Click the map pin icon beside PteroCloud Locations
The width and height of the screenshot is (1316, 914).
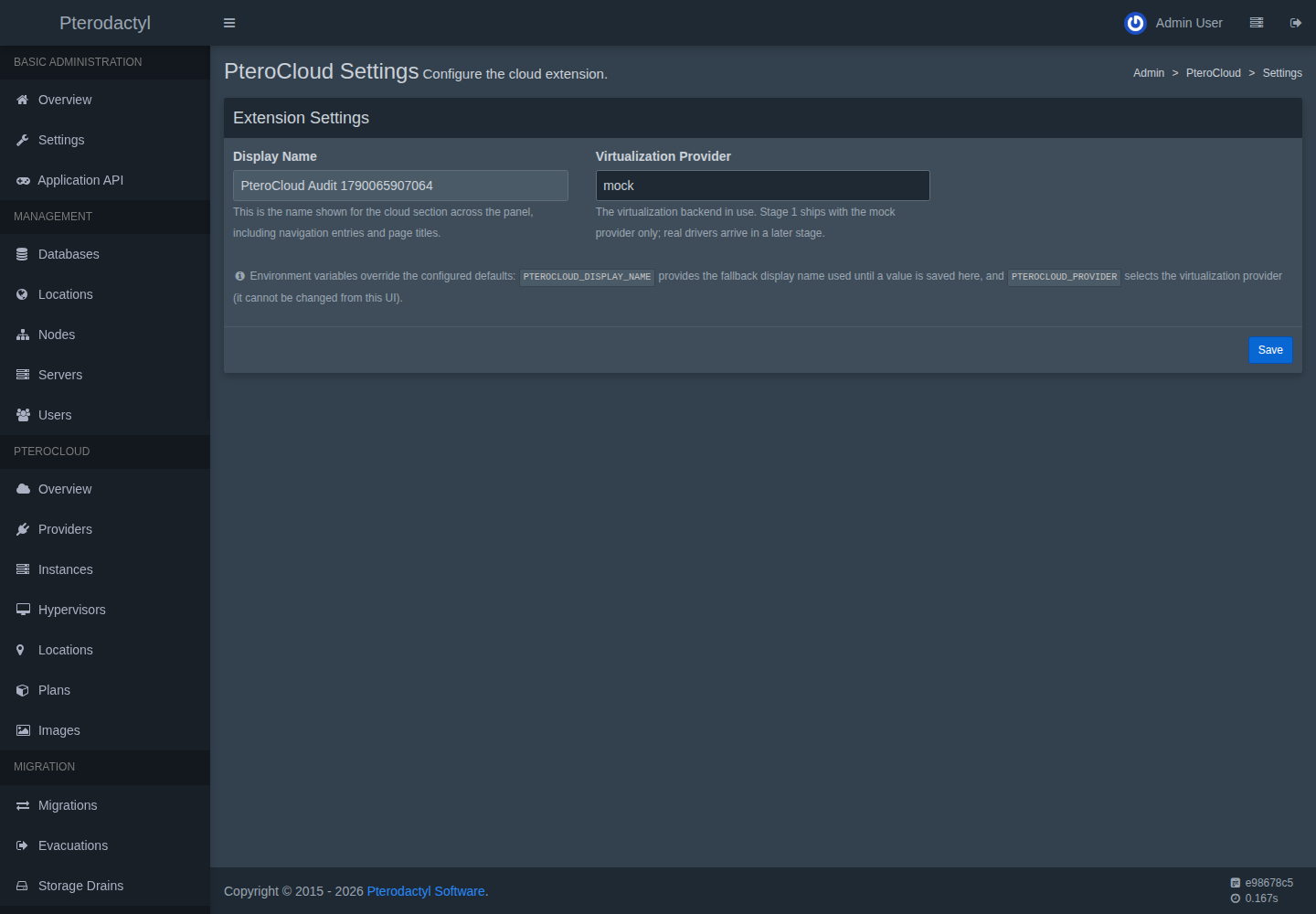click(20, 650)
